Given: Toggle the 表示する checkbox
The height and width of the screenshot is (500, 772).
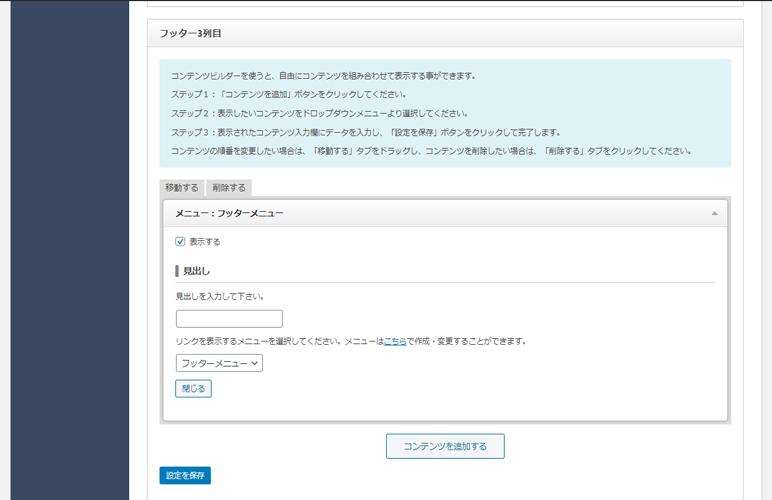Looking at the screenshot, I should 180,241.
